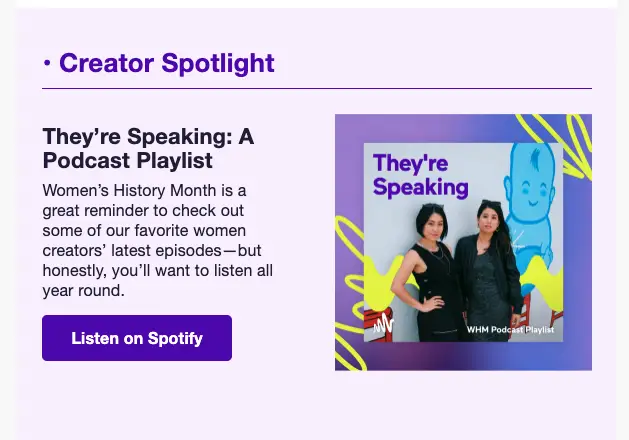Click the woman wearing black jacket
This screenshot has height=440, width=629.
(x=490, y=271)
